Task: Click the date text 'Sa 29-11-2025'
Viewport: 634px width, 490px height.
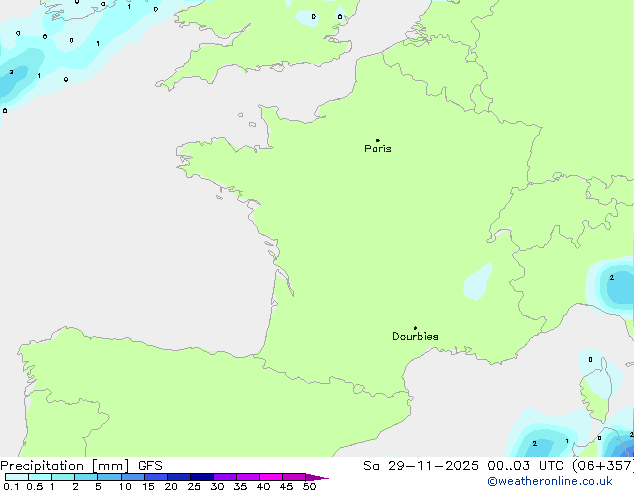Action: [x=421, y=466]
